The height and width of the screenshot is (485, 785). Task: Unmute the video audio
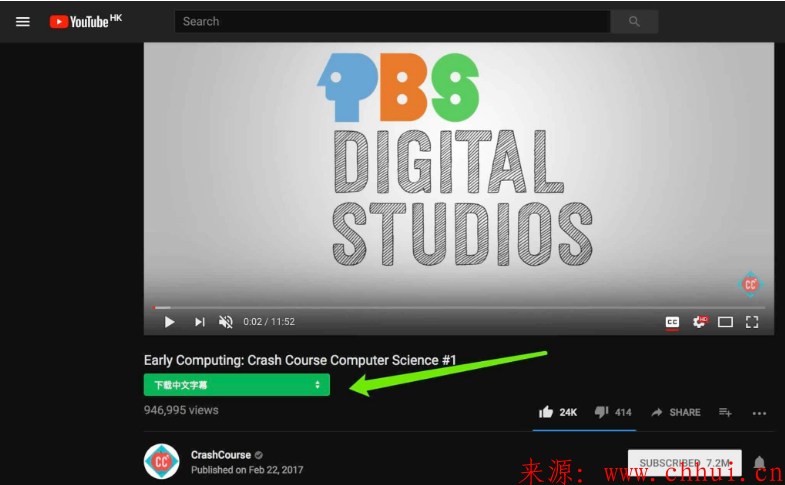coord(226,322)
